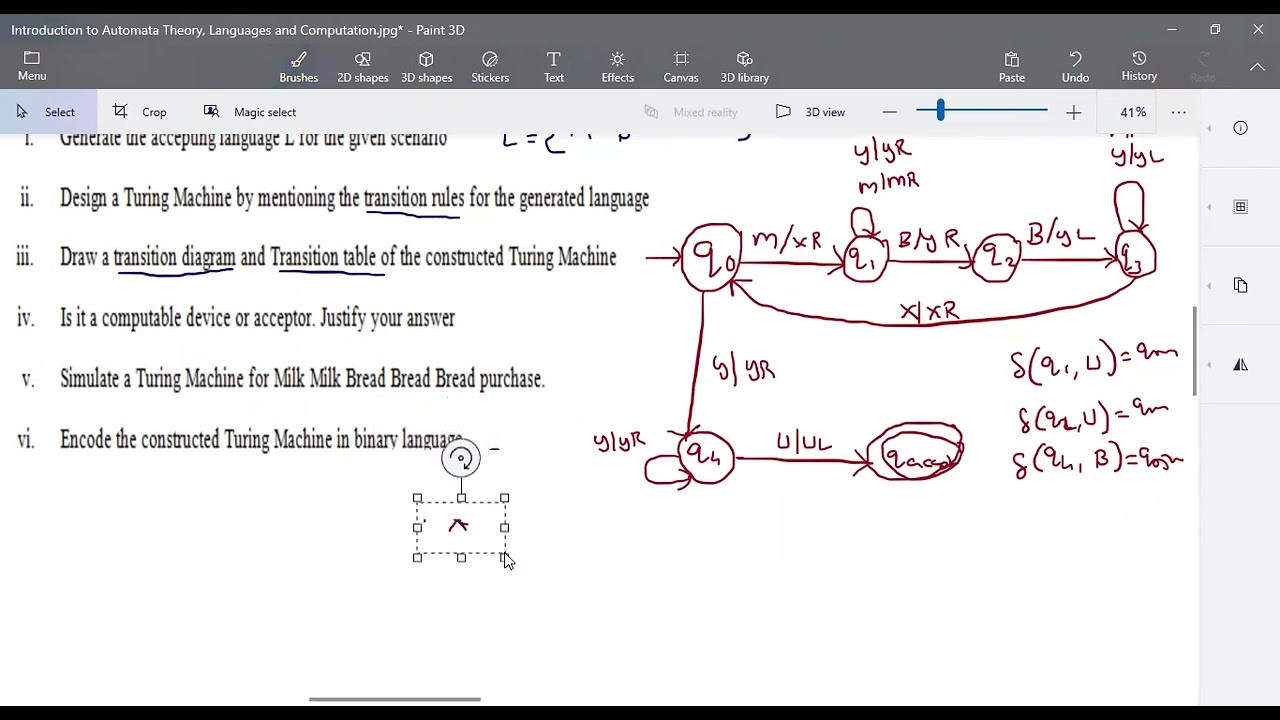Click the info icon in side panel
The height and width of the screenshot is (720, 1280).
click(1240, 128)
